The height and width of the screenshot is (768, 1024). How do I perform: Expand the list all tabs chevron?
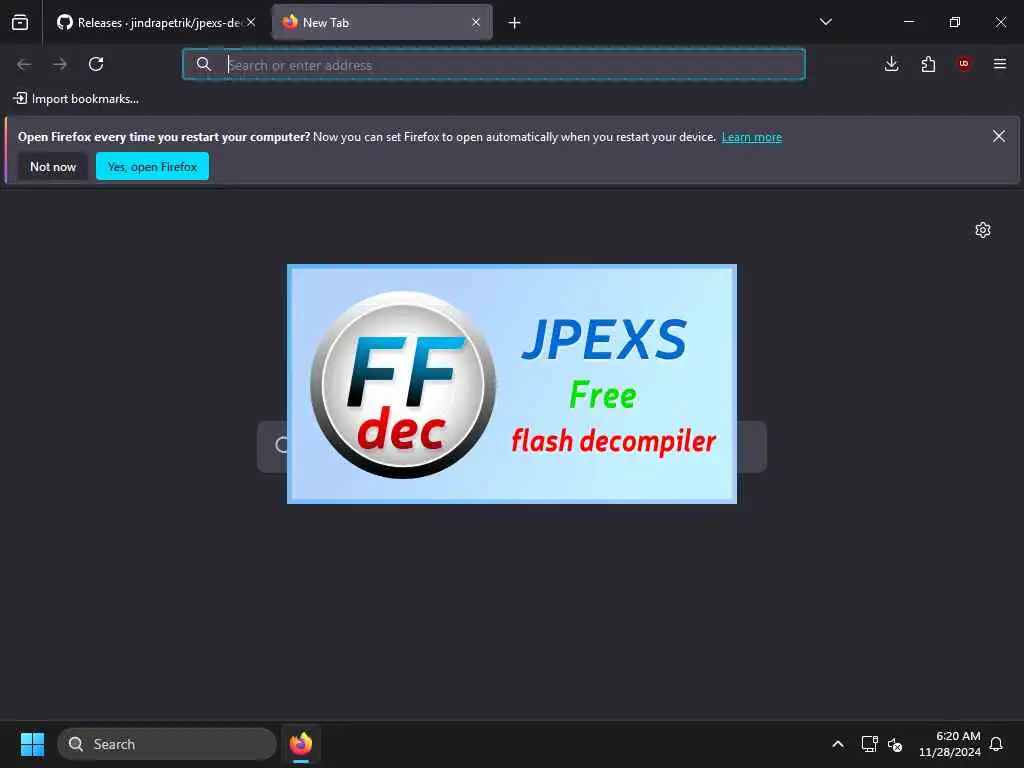coord(825,22)
